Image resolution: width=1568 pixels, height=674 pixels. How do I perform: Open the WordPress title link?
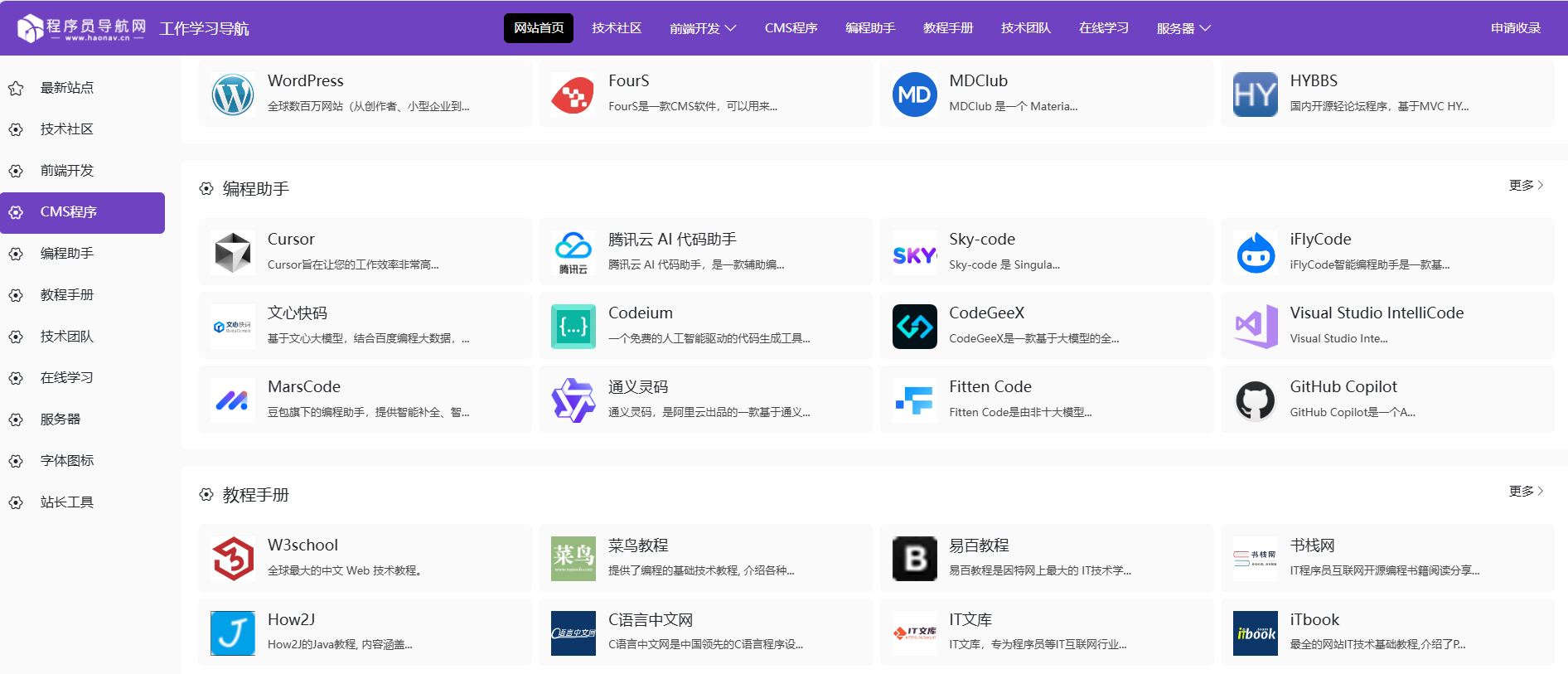coord(305,80)
